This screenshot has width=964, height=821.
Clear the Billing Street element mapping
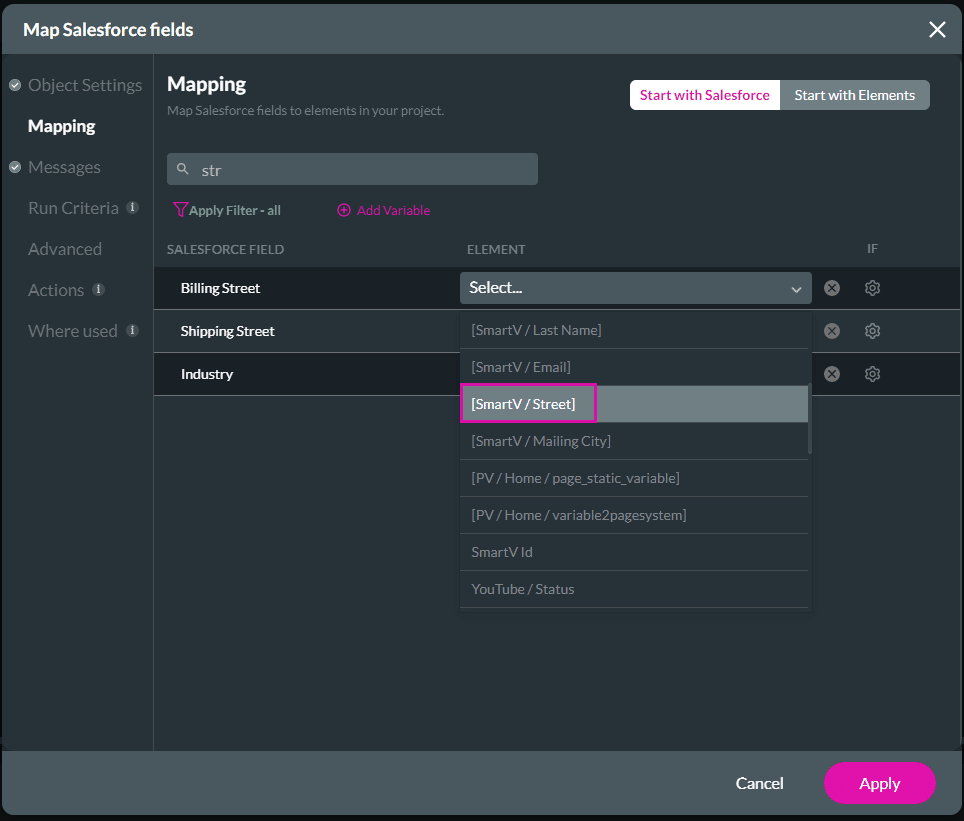coord(831,287)
